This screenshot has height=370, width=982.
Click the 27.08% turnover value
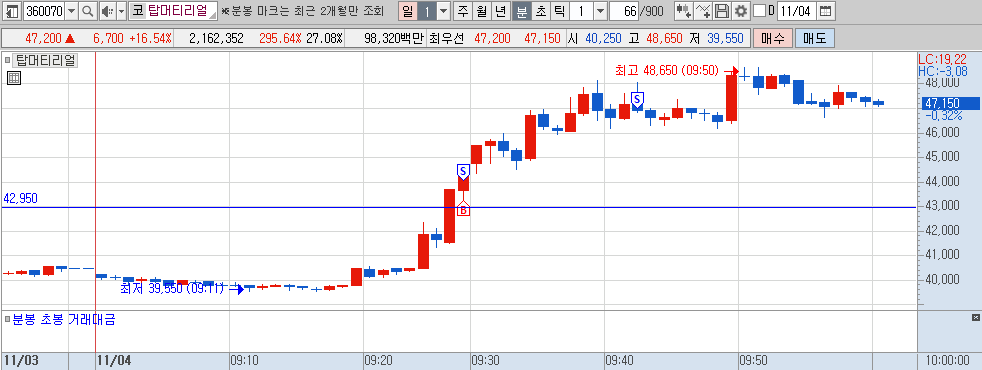pos(324,38)
